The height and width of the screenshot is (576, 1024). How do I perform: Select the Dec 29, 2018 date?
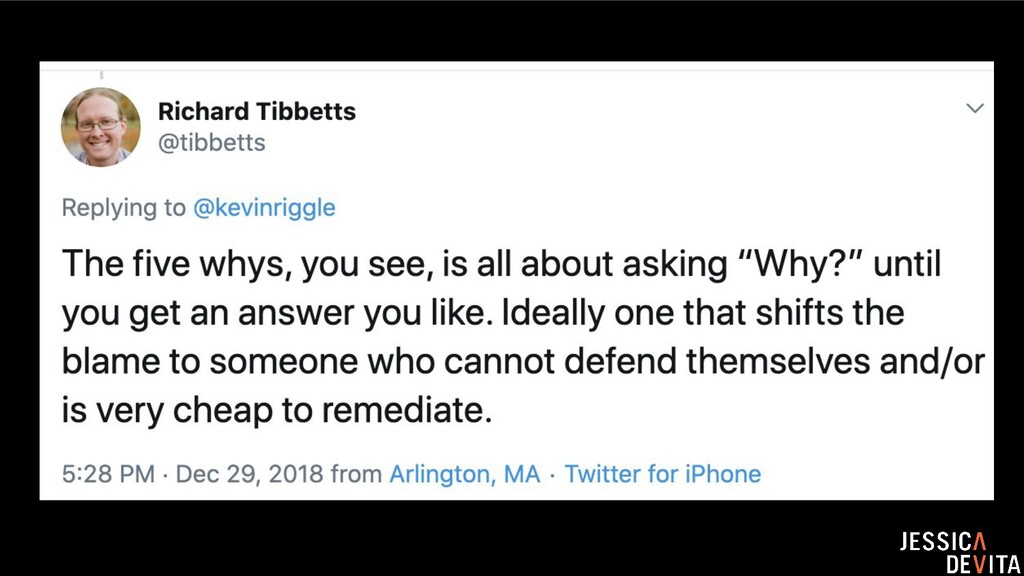249,473
